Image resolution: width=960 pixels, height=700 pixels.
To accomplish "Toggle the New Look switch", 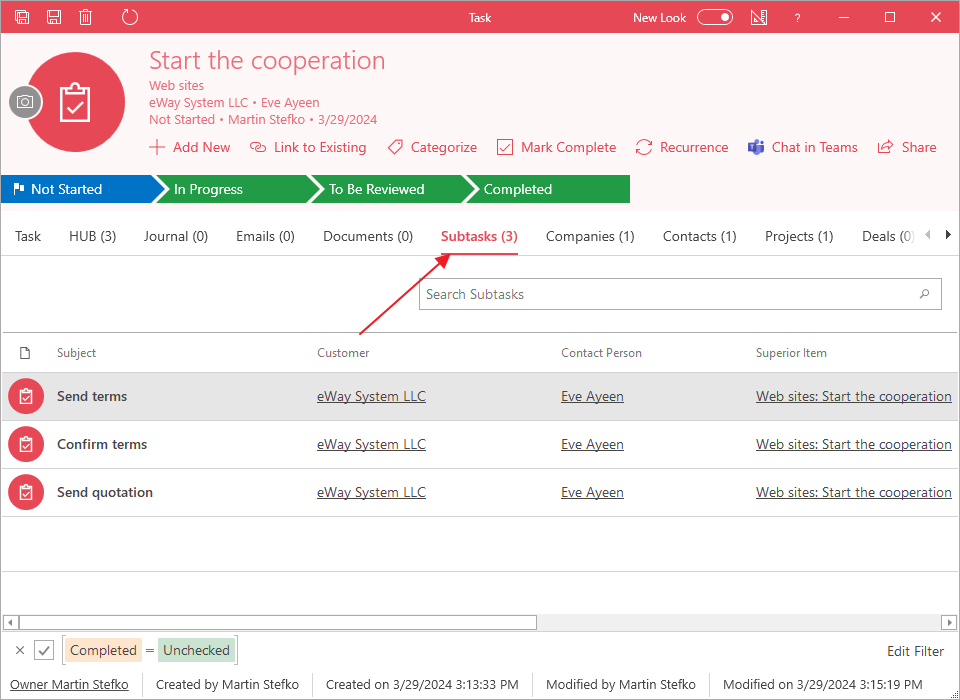I will (x=715, y=17).
